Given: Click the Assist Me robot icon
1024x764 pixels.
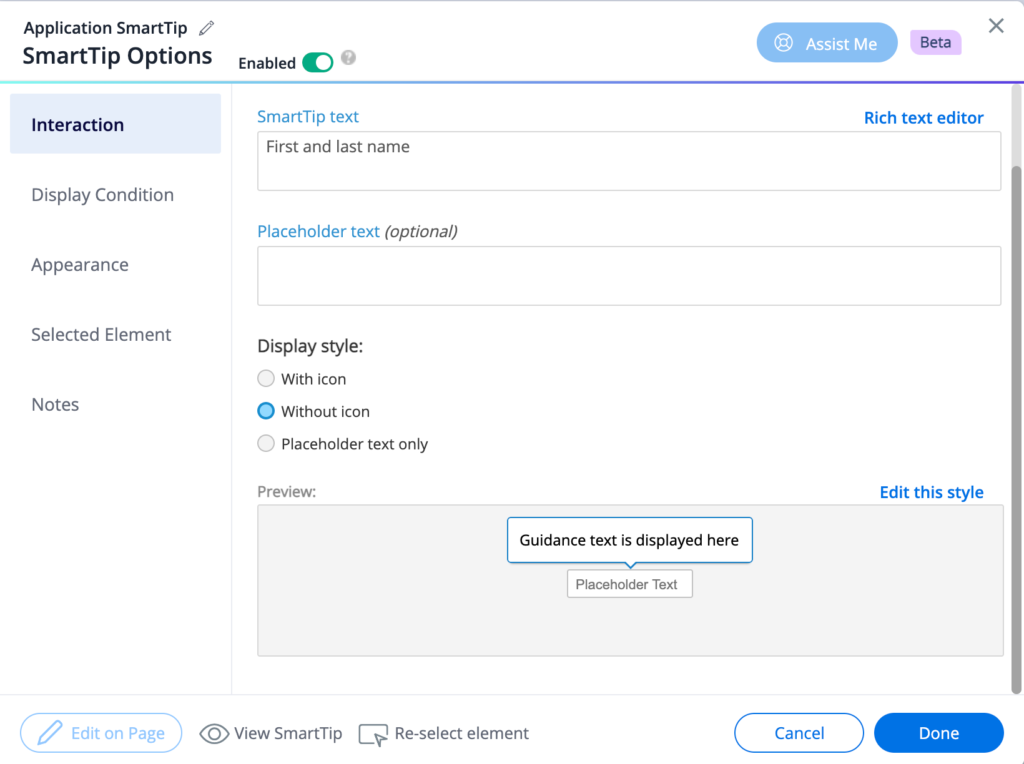Looking at the screenshot, I should 785,42.
